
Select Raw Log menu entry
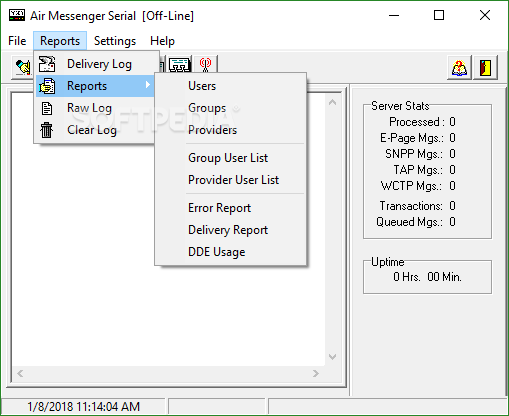(95, 108)
